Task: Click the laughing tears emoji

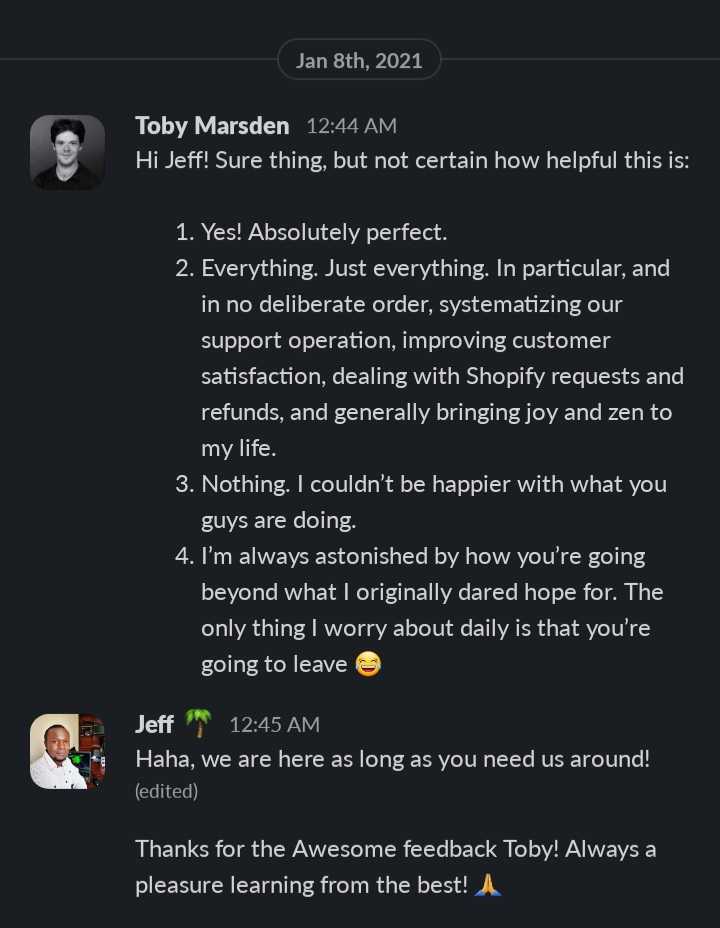Action: pos(368,664)
